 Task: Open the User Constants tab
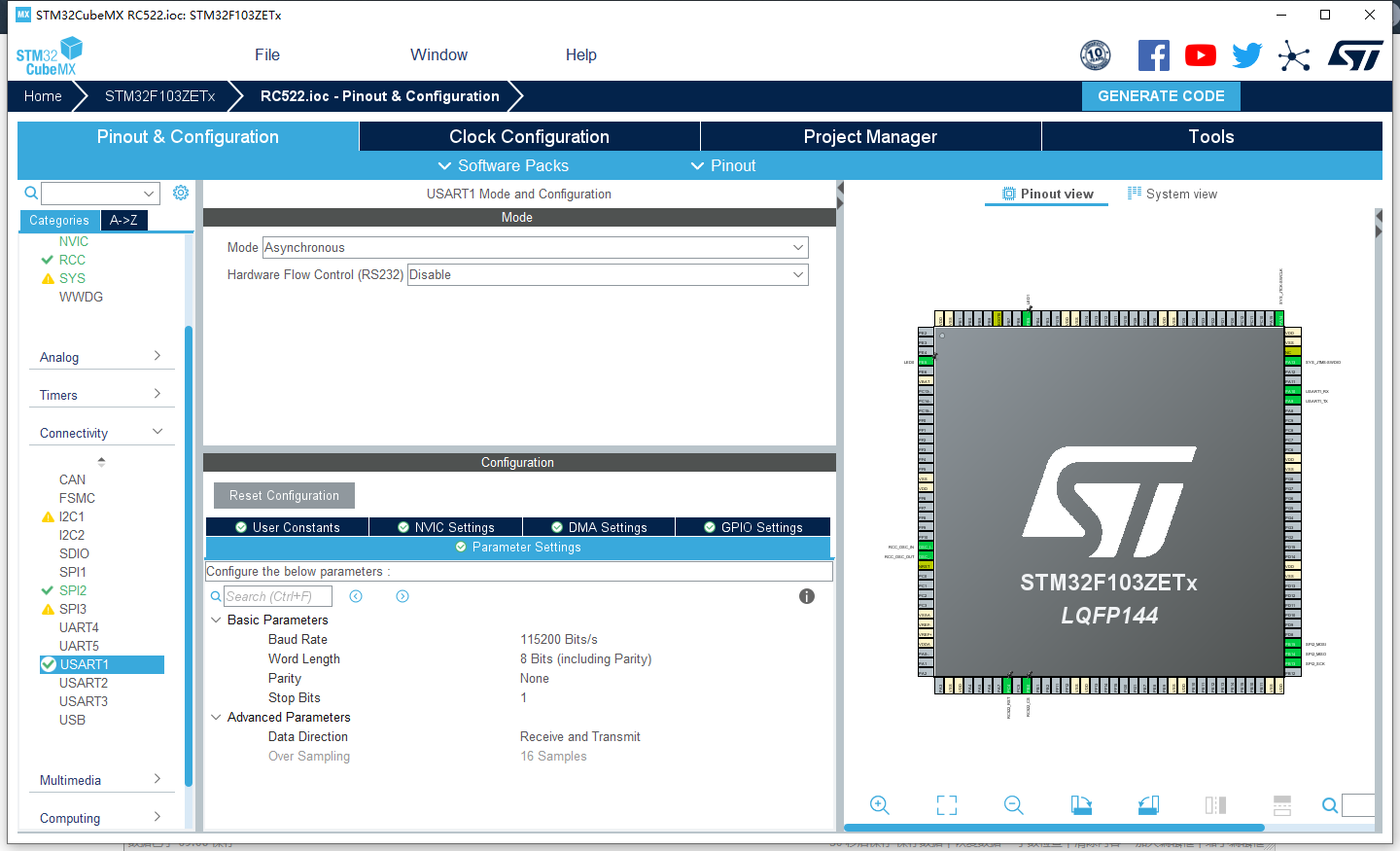click(288, 527)
